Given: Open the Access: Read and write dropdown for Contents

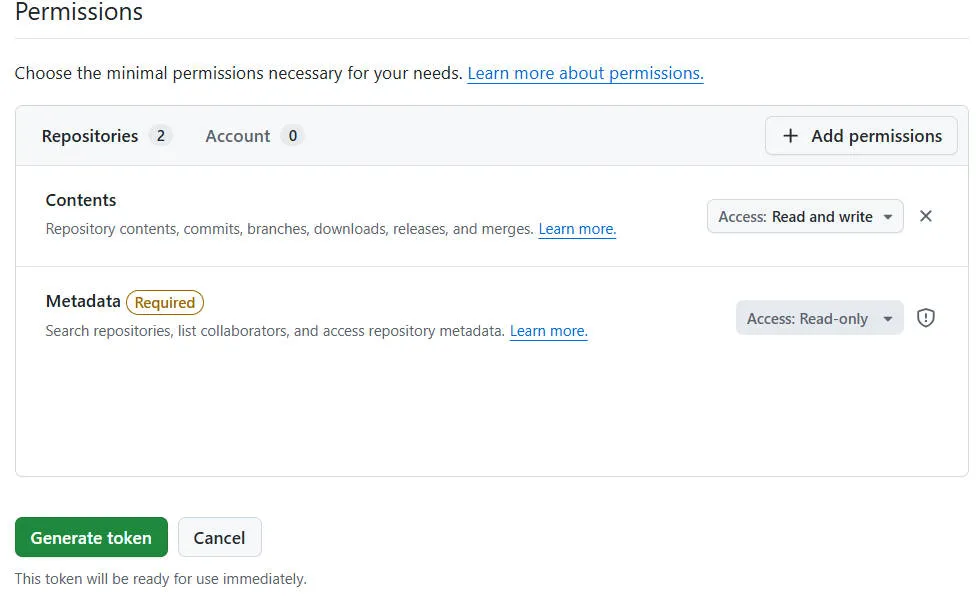Looking at the screenshot, I should click(x=805, y=216).
